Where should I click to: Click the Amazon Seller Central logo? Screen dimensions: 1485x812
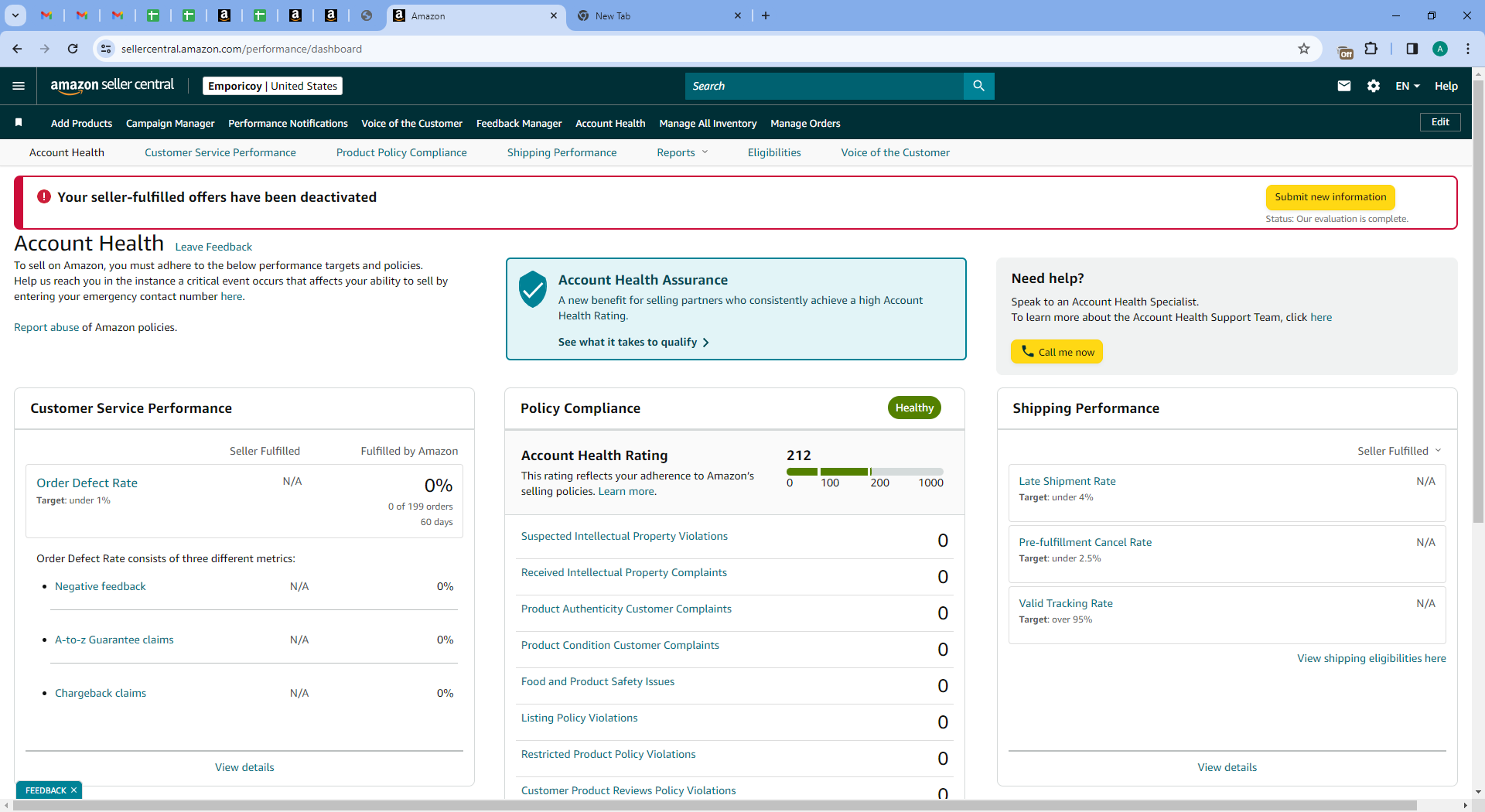[x=112, y=86]
